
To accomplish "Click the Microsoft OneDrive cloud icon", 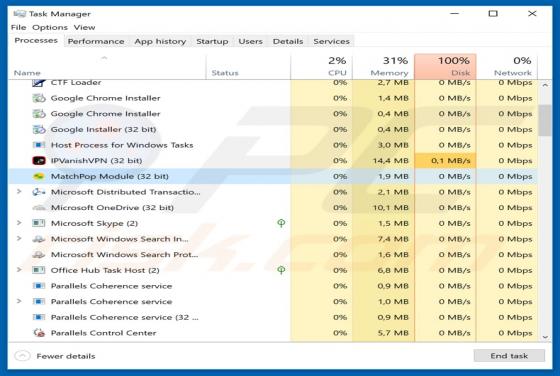I will [x=39, y=207].
